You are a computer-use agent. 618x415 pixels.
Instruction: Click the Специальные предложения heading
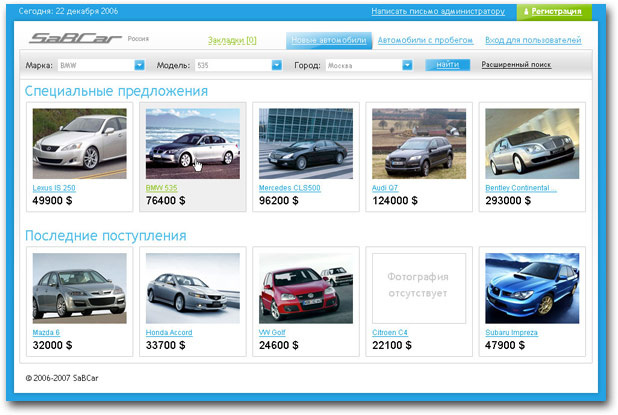coord(116,91)
